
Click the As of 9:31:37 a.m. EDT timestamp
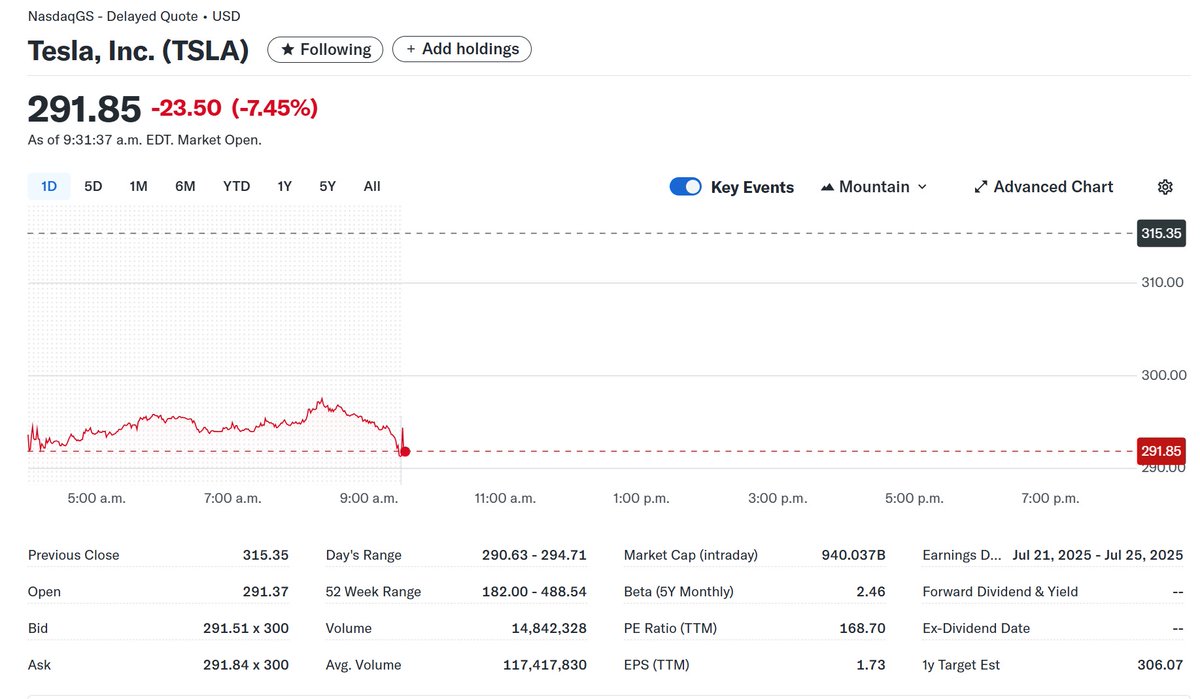(145, 140)
